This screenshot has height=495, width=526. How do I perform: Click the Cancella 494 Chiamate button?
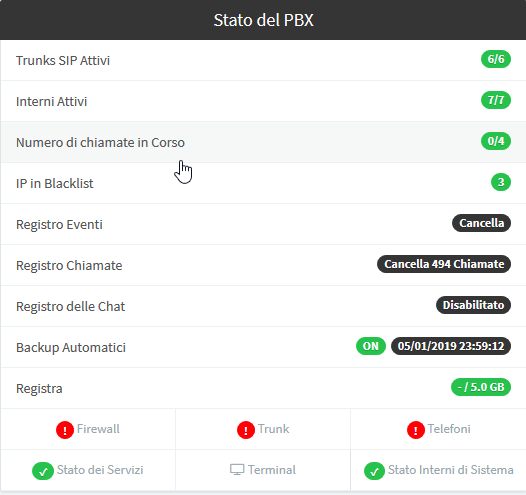[x=444, y=264]
